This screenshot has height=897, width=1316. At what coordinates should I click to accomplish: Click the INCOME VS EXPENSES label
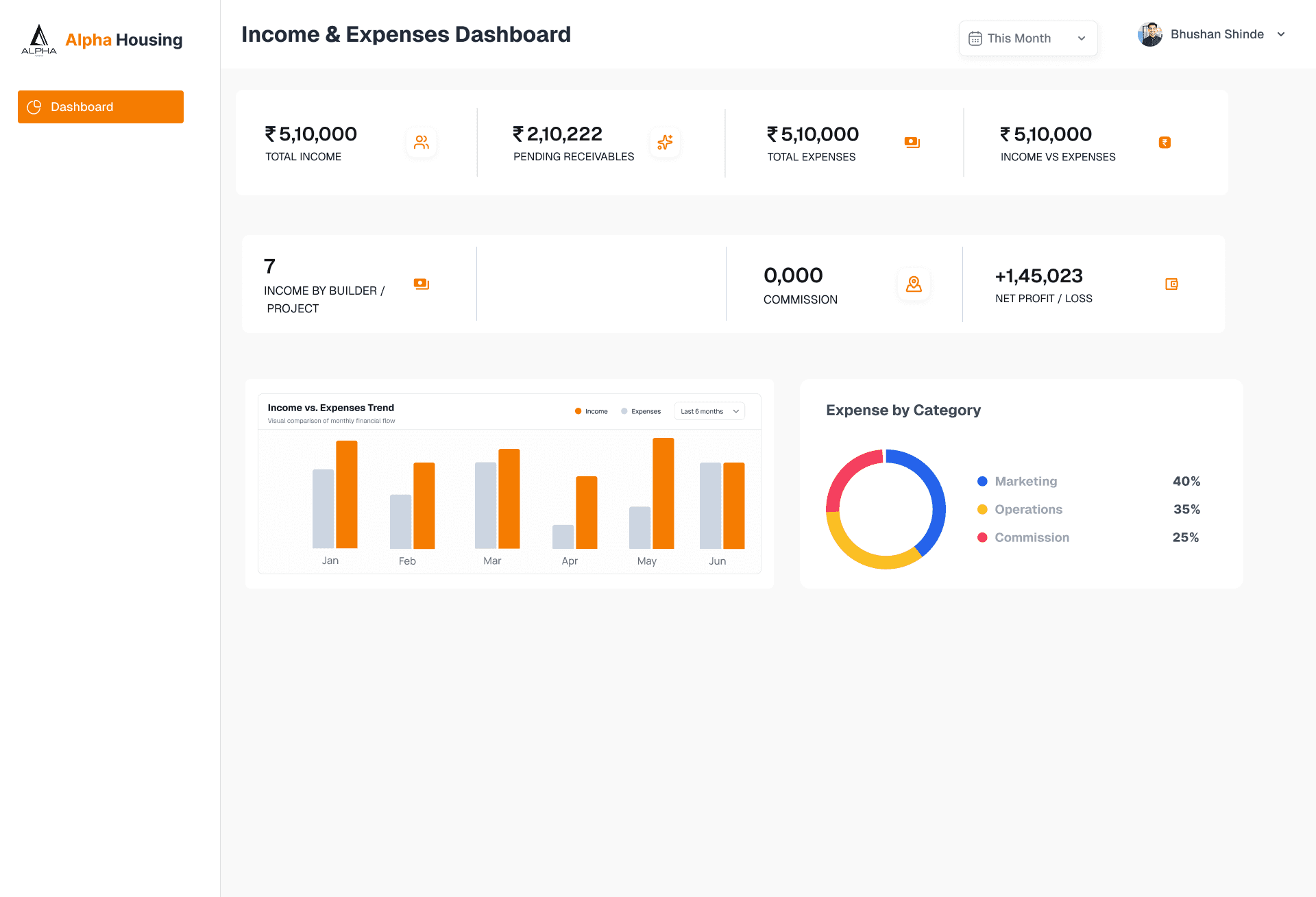tap(1058, 157)
